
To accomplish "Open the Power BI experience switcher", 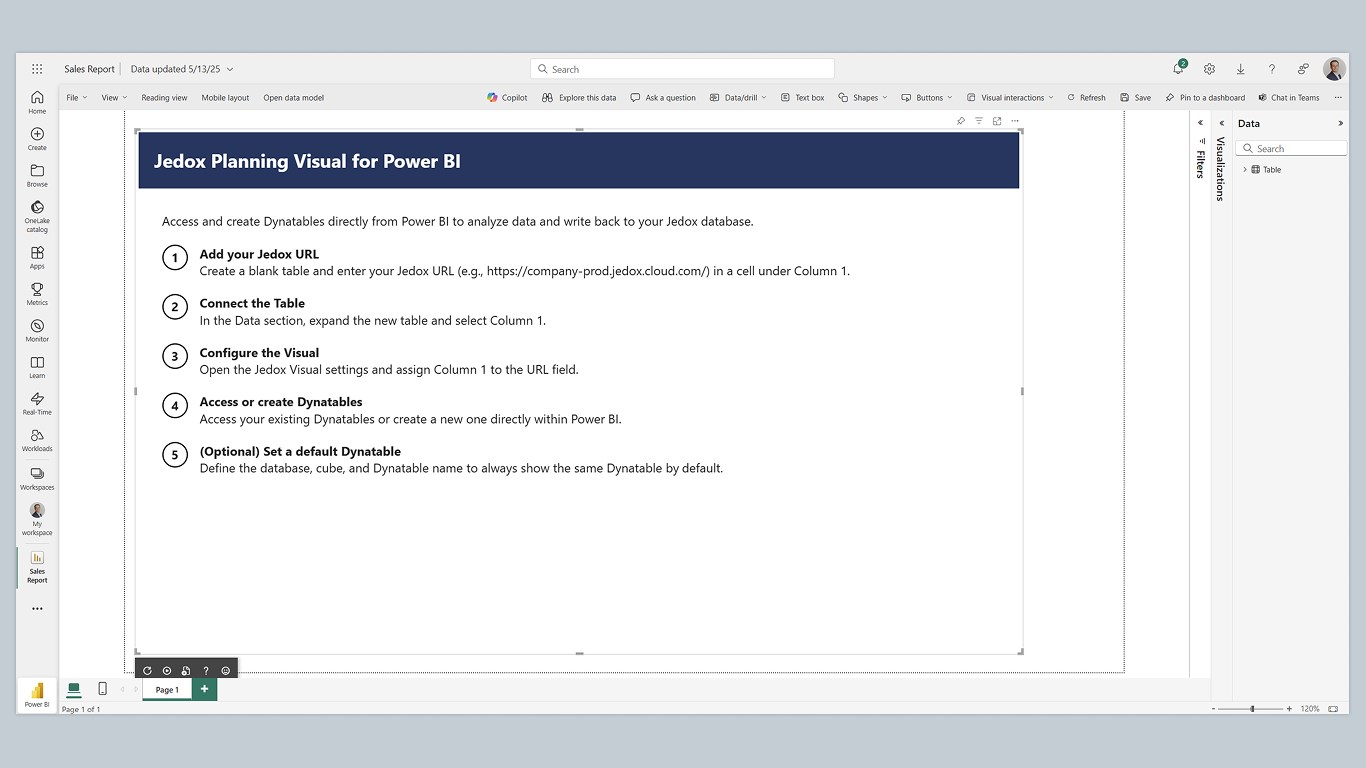I will click(37, 694).
